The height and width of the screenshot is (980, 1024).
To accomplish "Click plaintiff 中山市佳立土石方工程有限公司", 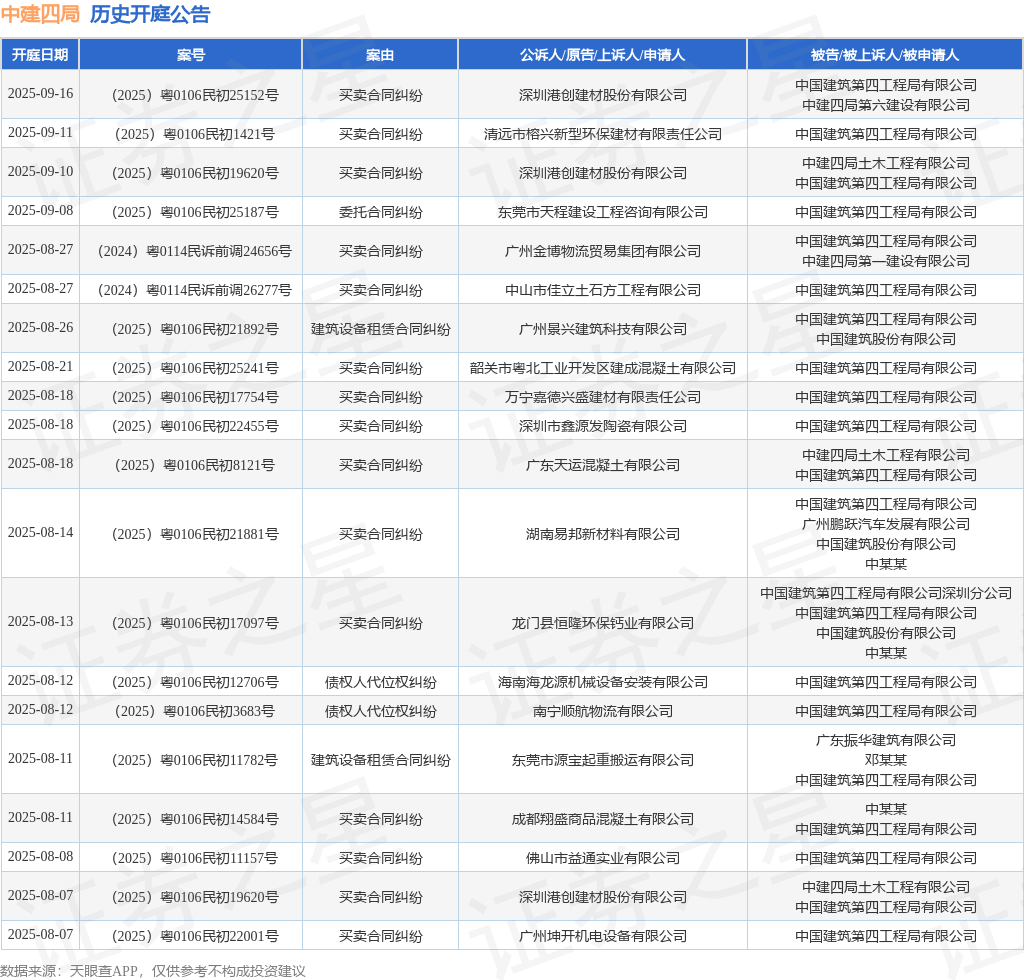I will (x=602, y=291).
